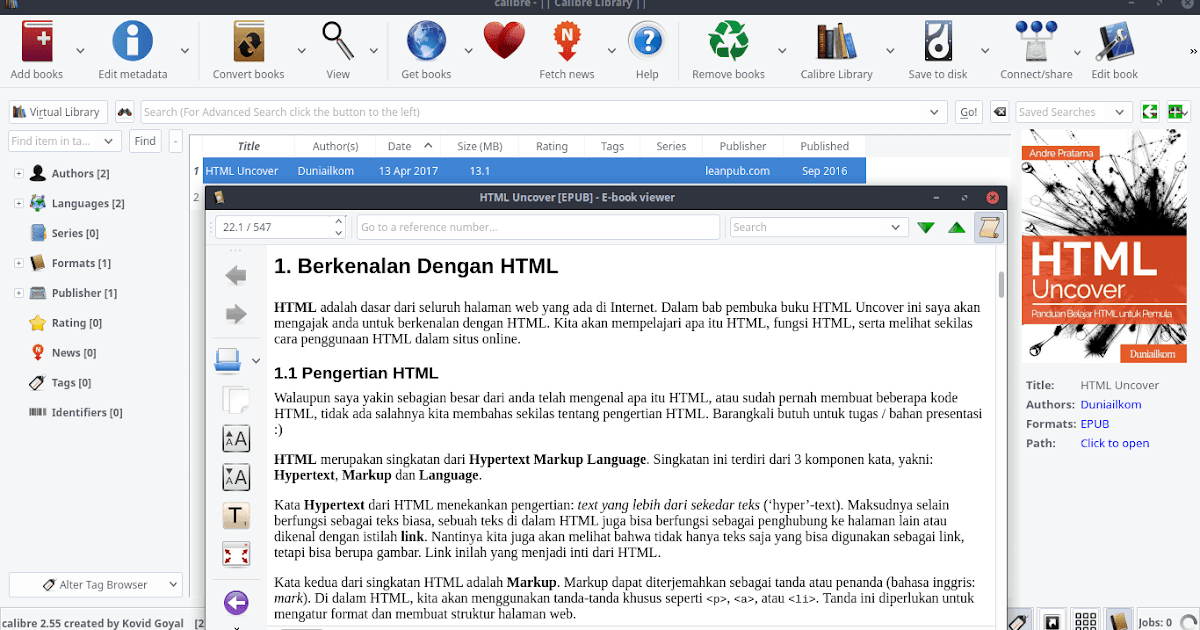The width and height of the screenshot is (1200, 630).
Task: Click the Go! search button
Action: point(968,112)
